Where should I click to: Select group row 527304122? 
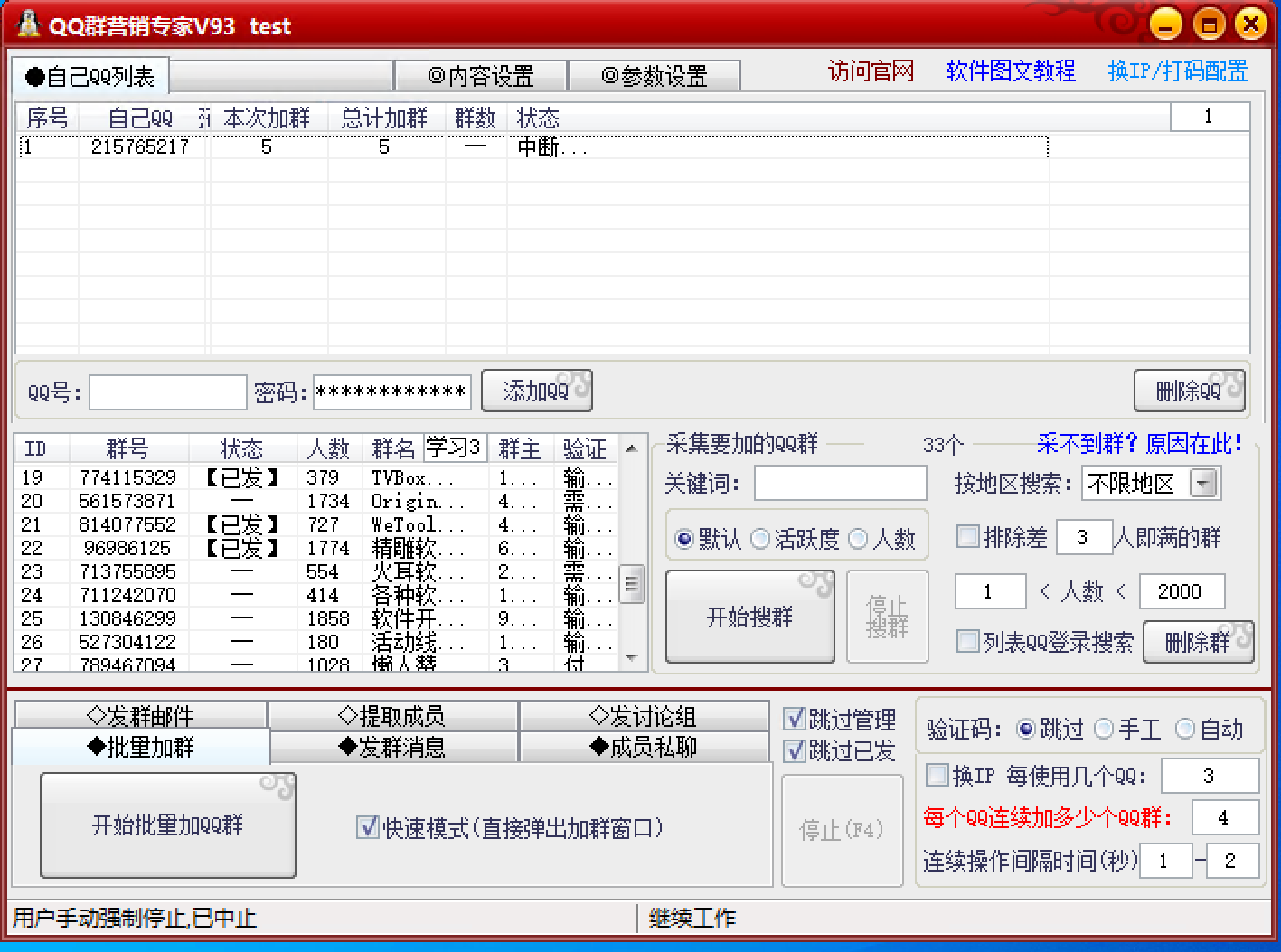316,642
